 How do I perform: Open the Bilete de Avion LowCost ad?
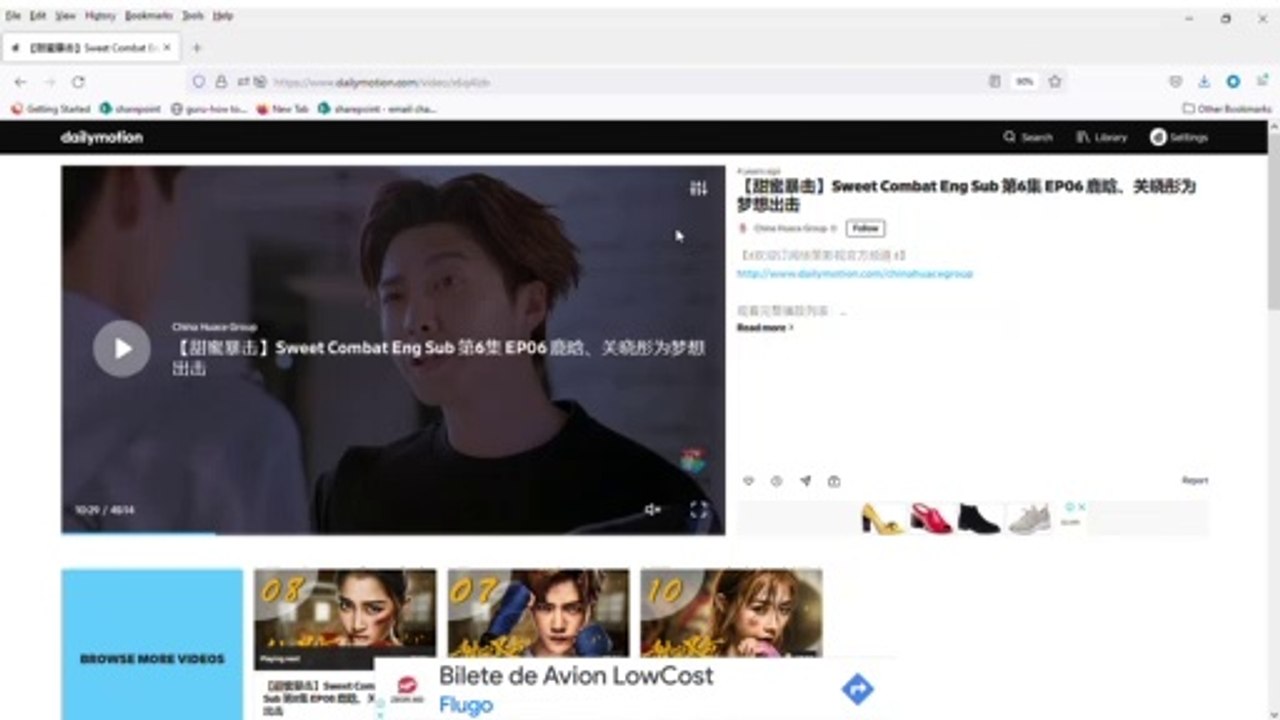pos(576,676)
